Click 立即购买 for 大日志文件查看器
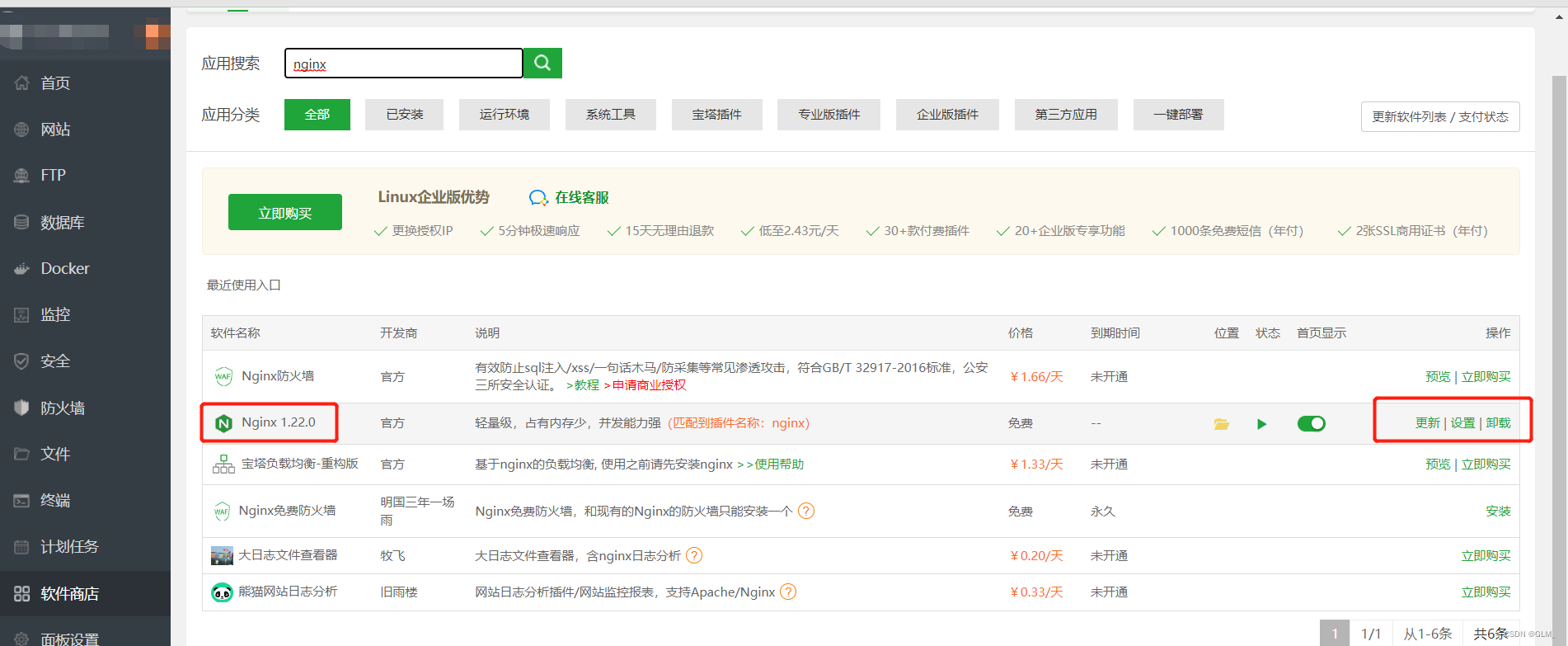The height and width of the screenshot is (646, 1568). (1486, 556)
